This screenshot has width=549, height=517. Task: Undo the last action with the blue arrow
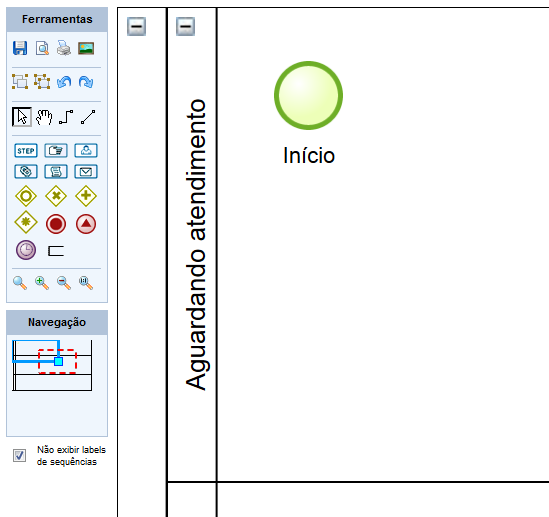[64, 82]
